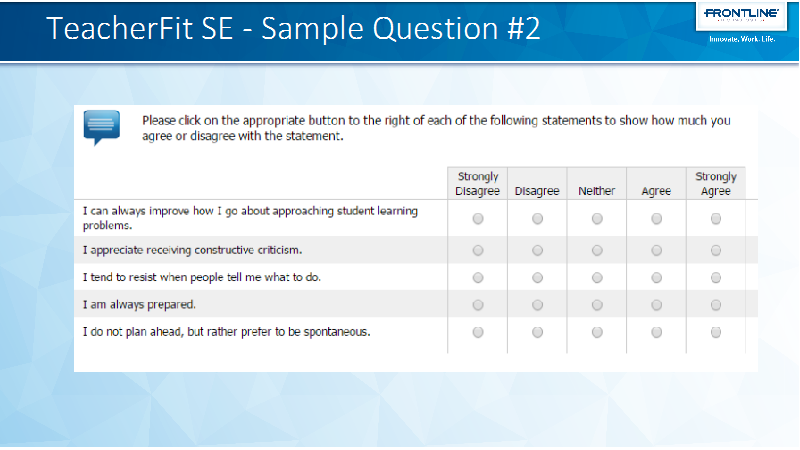Select Disagree for resisting being told what to do
The width and height of the screenshot is (800, 450).
537,278
